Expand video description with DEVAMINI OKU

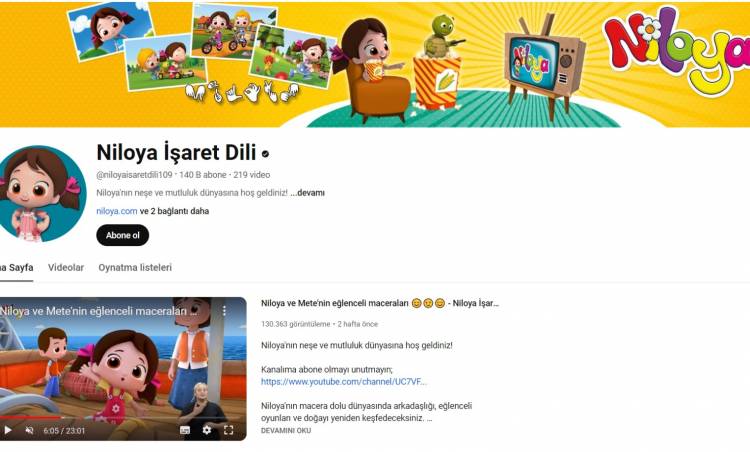[286, 430]
